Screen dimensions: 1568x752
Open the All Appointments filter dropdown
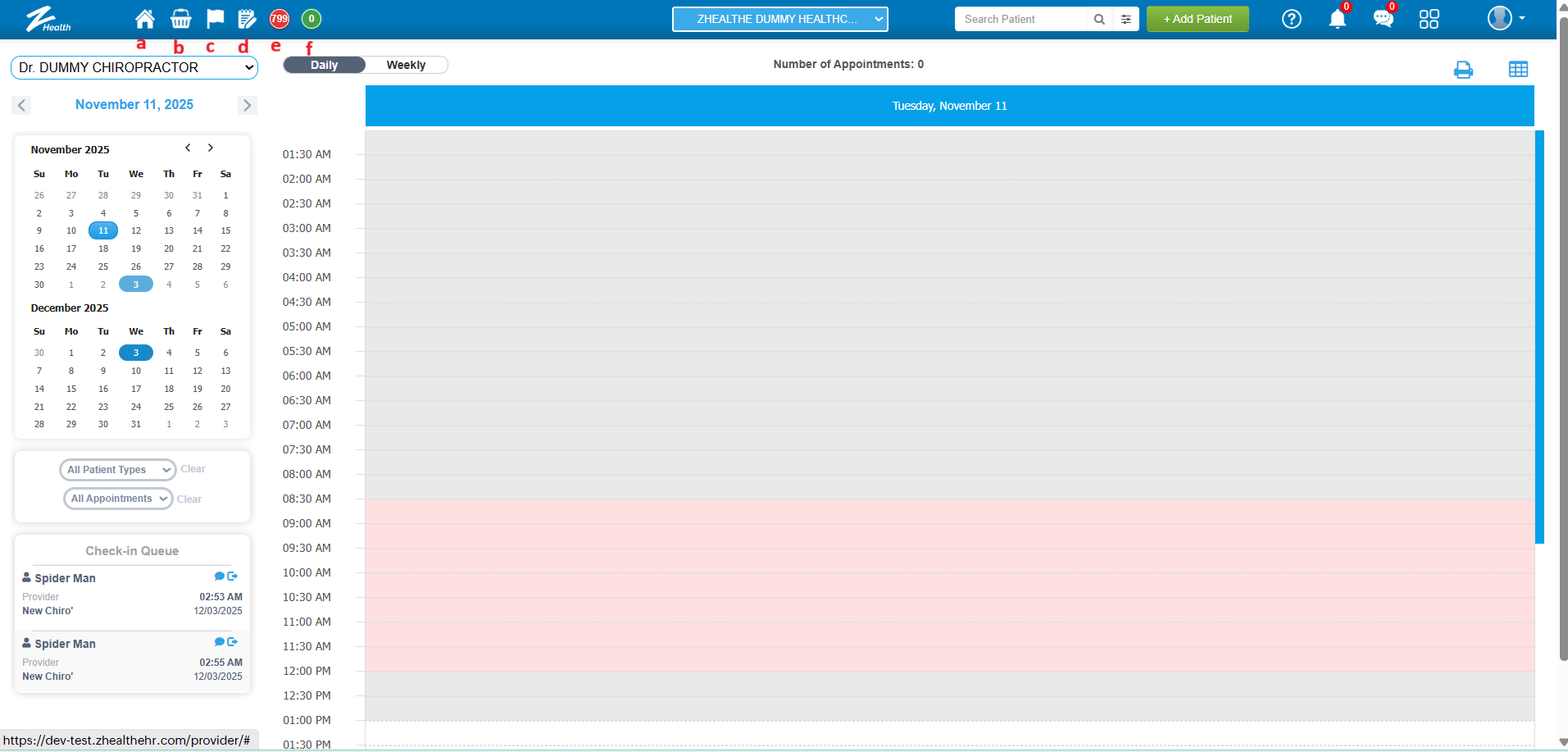118,499
